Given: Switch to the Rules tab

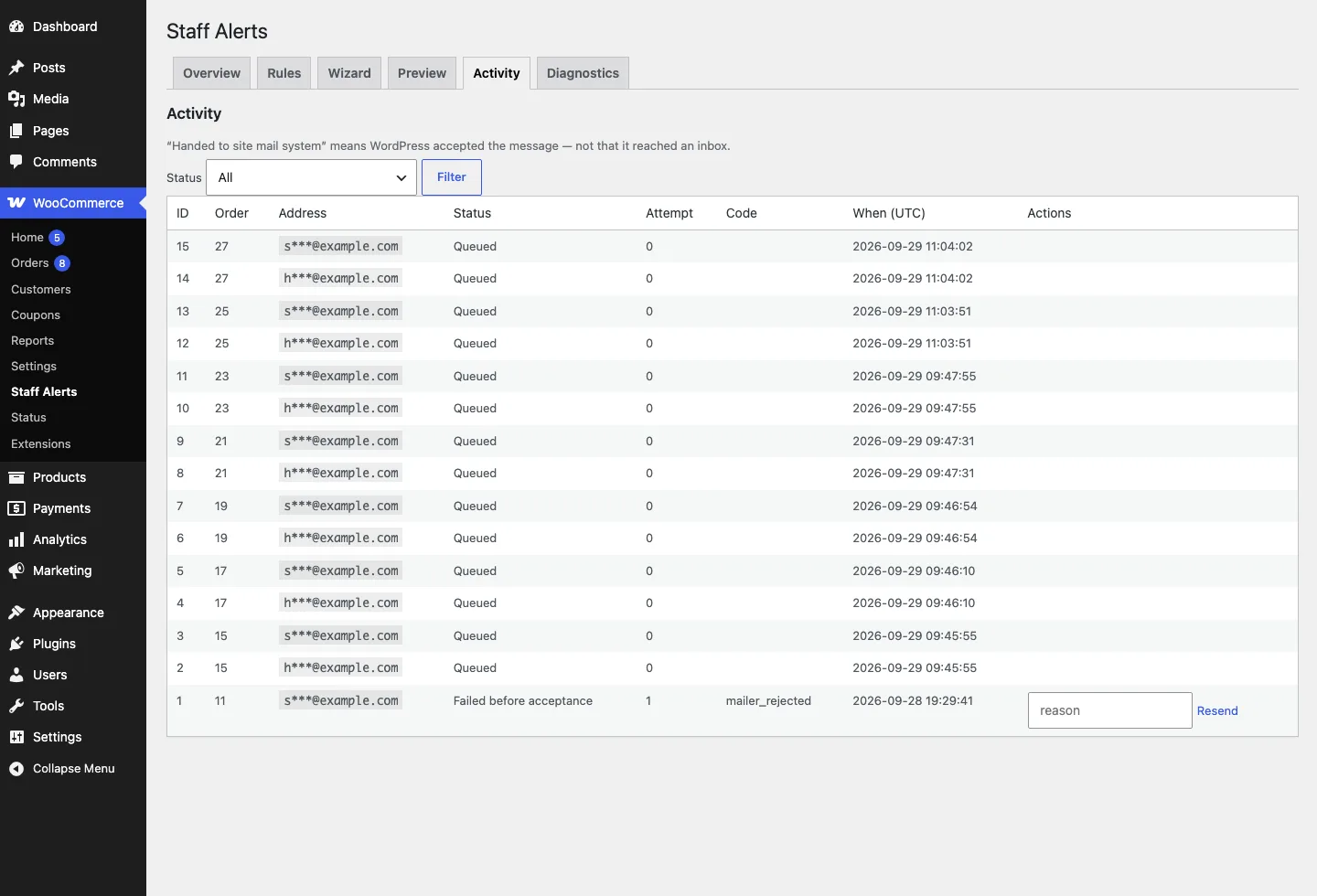Looking at the screenshot, I should tap(284, 73).
